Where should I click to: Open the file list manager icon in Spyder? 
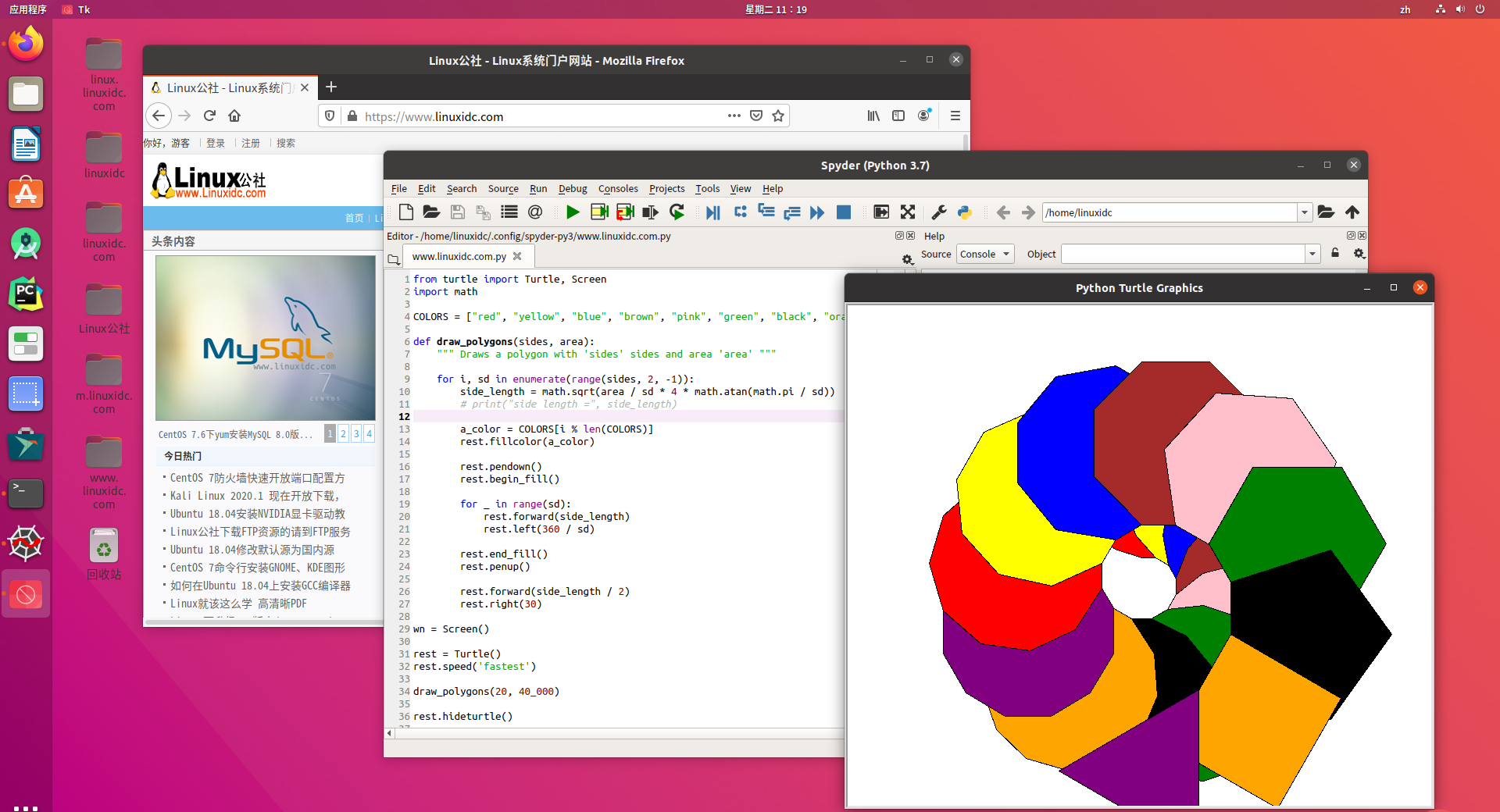[x=509, y=212]
